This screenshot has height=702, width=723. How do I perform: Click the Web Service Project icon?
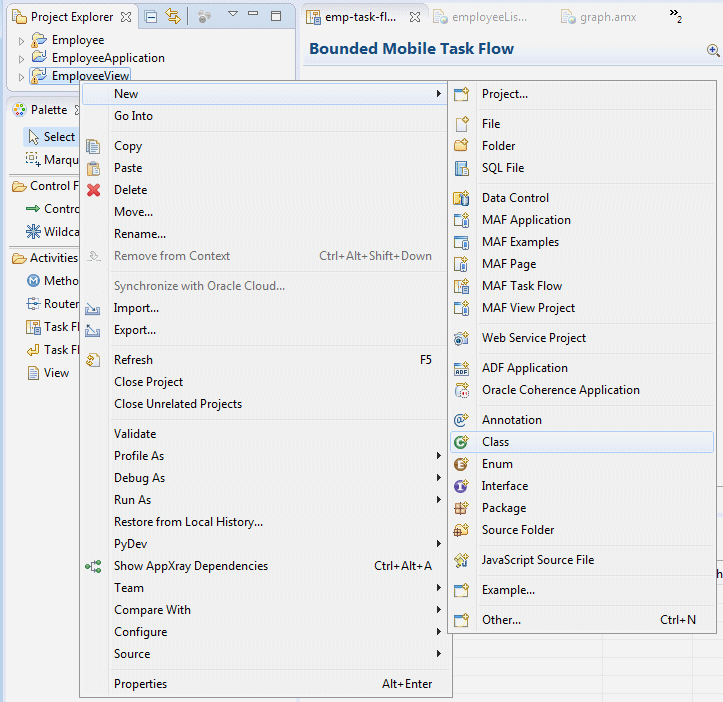click(462, 338)
